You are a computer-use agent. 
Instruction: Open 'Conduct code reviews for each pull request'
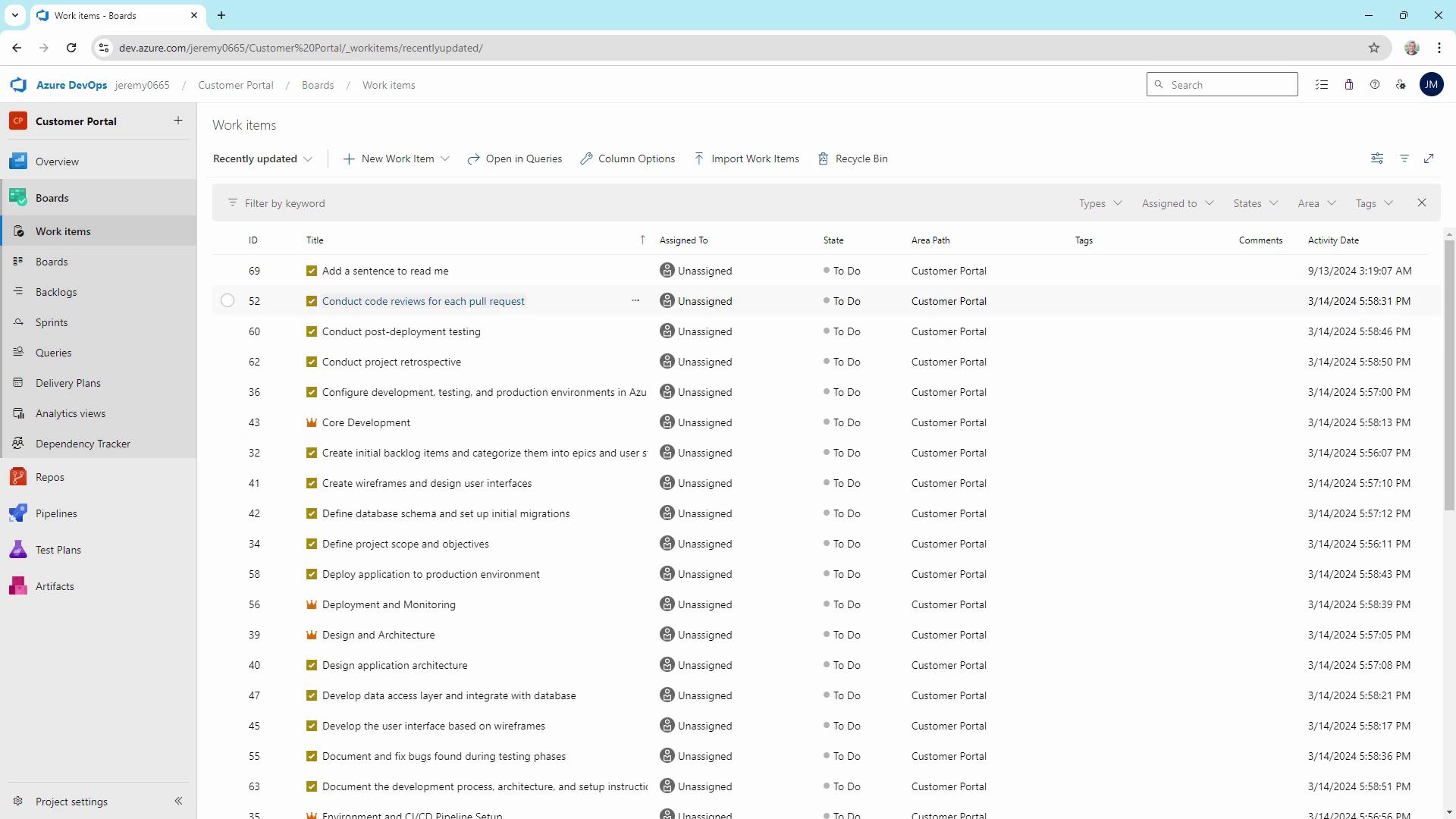point(423,301)
